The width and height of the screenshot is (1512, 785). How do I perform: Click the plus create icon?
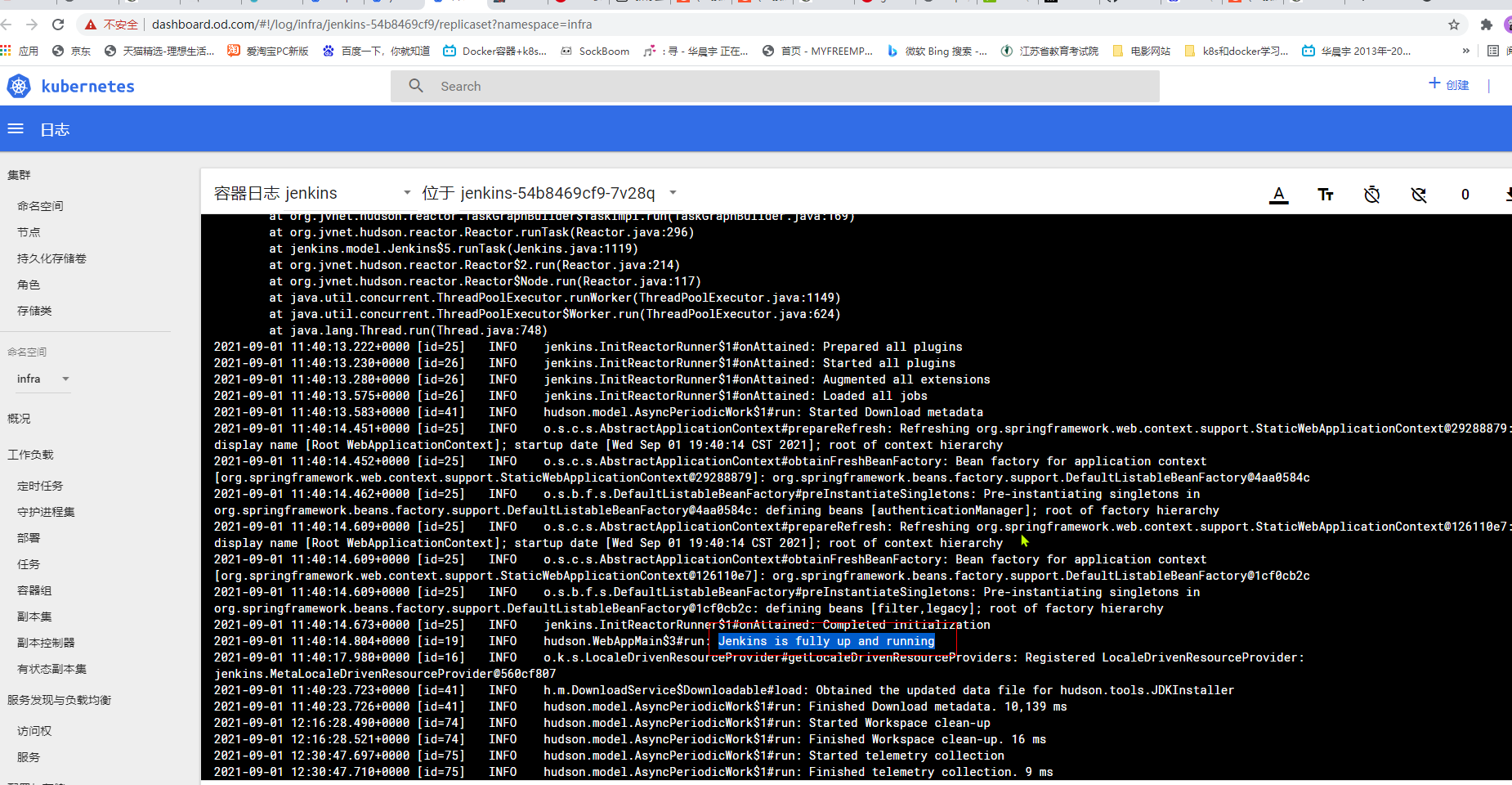[x=1434, y=83]
